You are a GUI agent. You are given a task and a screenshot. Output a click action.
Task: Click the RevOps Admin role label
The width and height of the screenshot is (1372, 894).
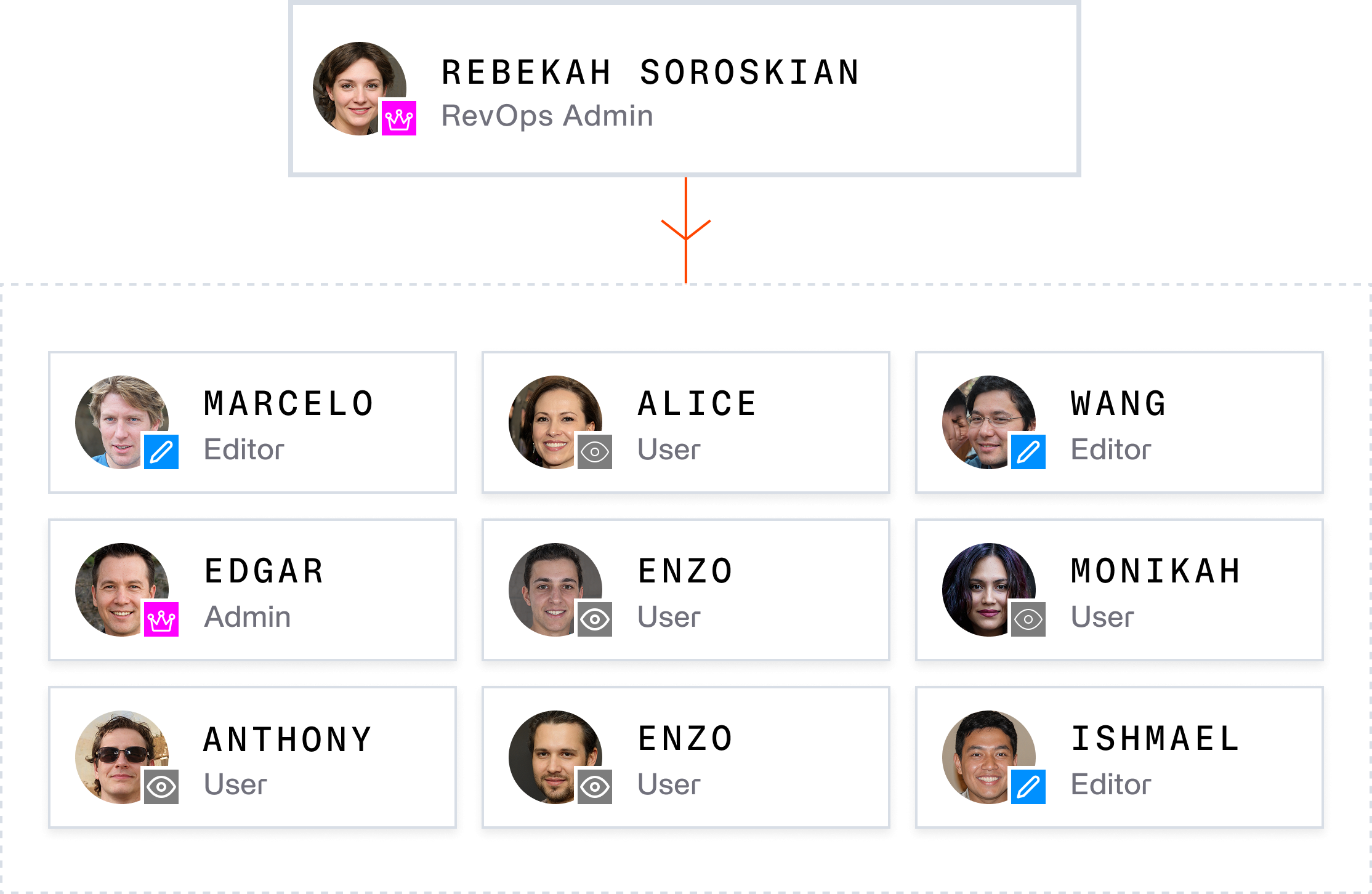point(547,116)
